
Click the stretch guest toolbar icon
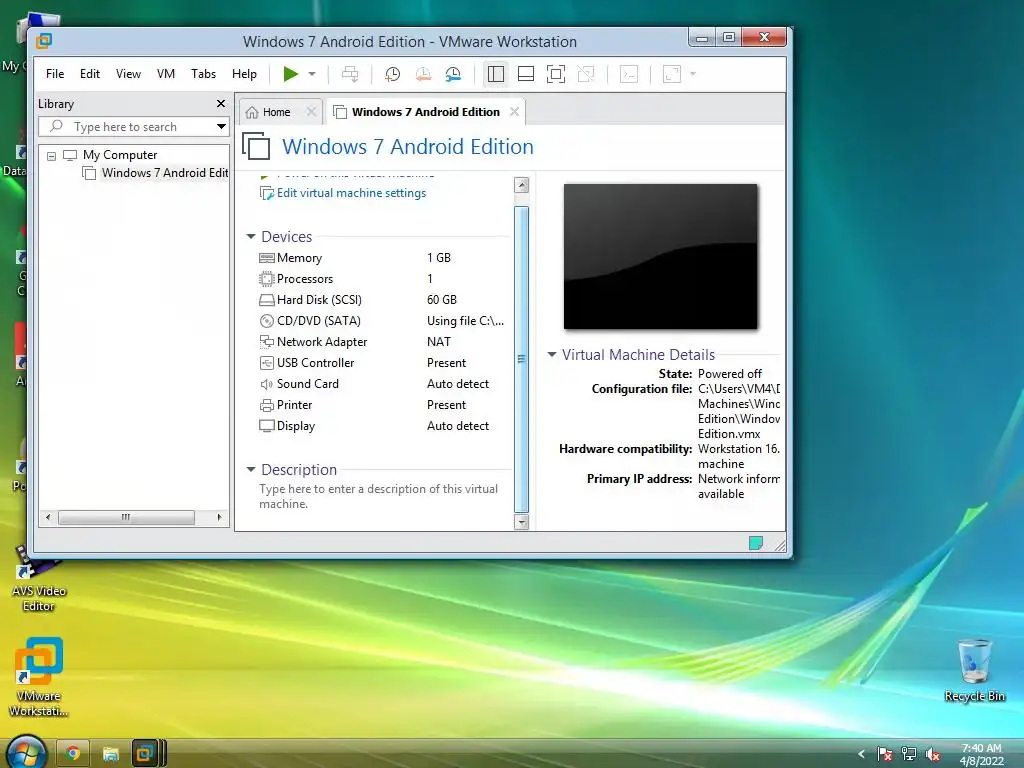[672, 74]
